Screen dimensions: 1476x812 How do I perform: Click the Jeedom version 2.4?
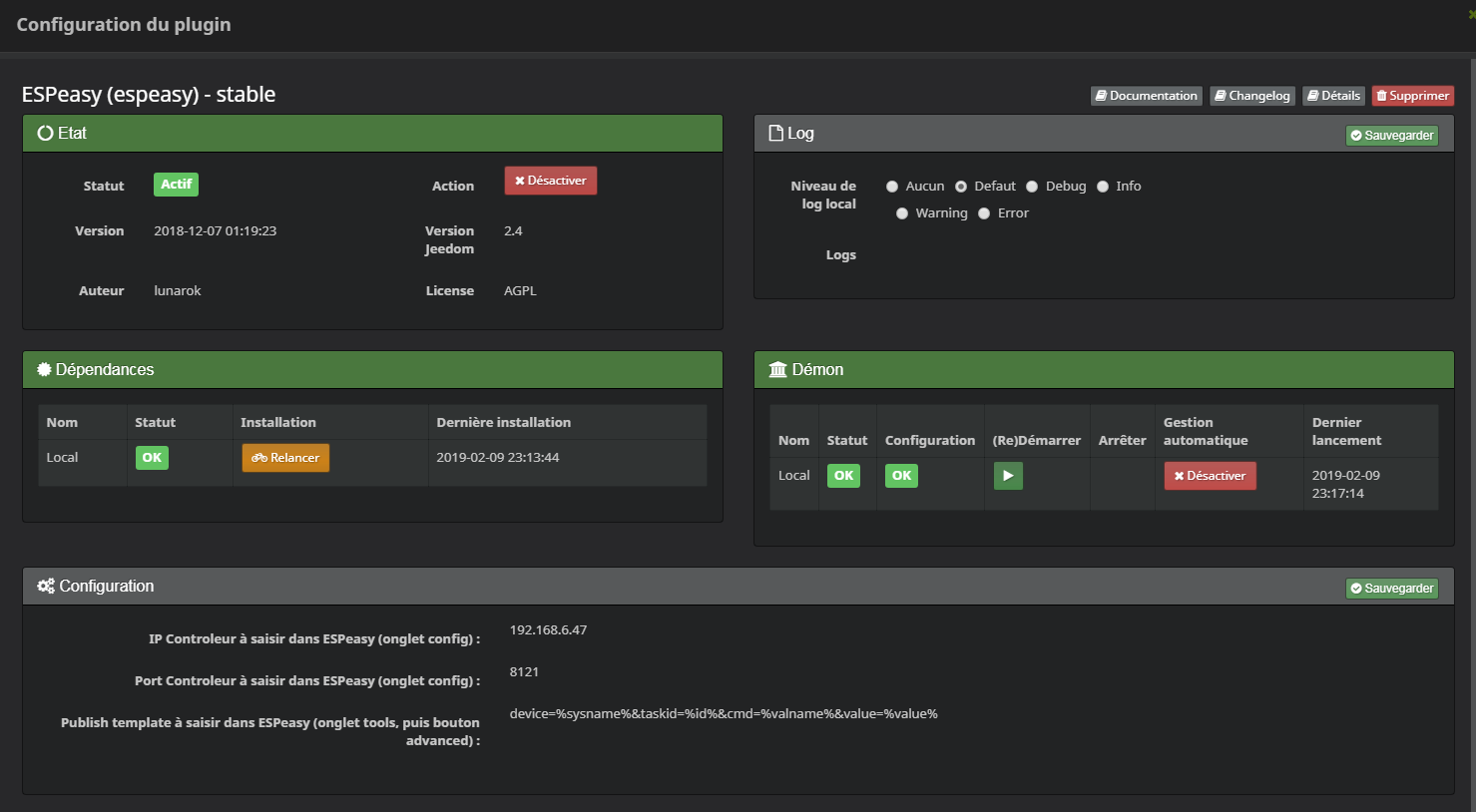[513, 231]
